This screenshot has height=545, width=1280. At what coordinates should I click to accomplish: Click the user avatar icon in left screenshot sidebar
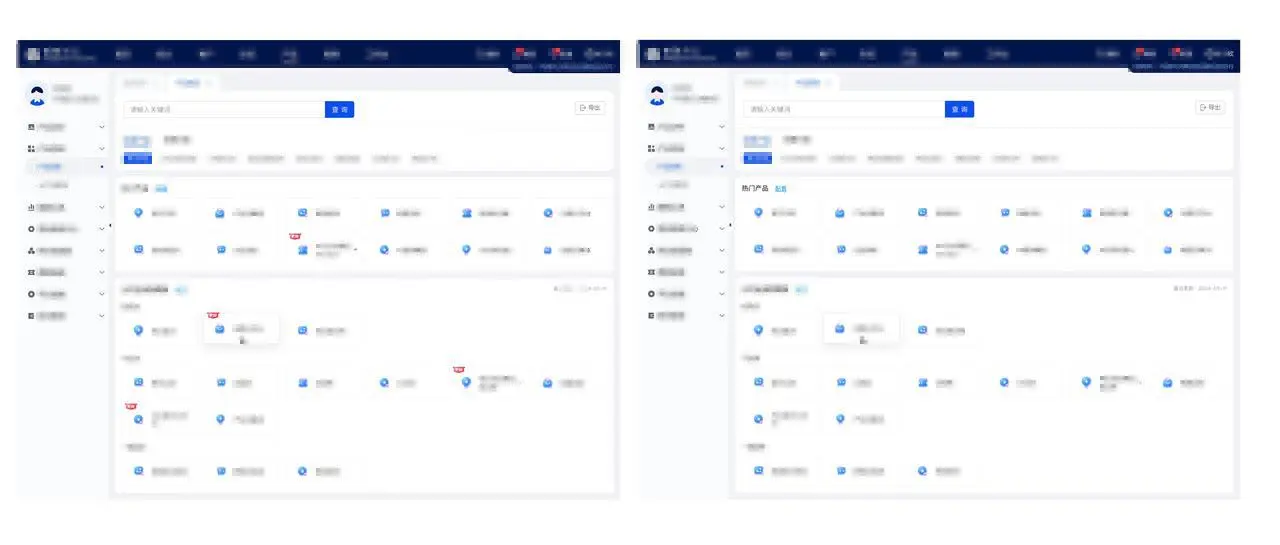tap(37, 95)
